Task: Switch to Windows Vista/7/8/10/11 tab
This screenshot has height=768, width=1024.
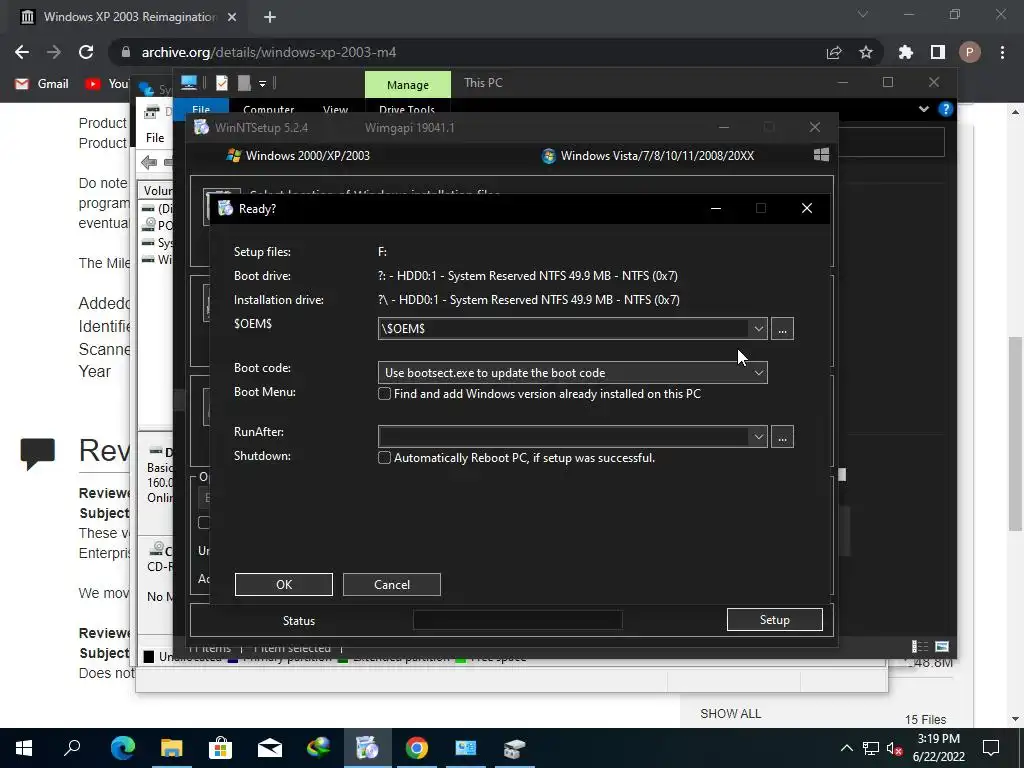Action: click(x=648, y=155)
